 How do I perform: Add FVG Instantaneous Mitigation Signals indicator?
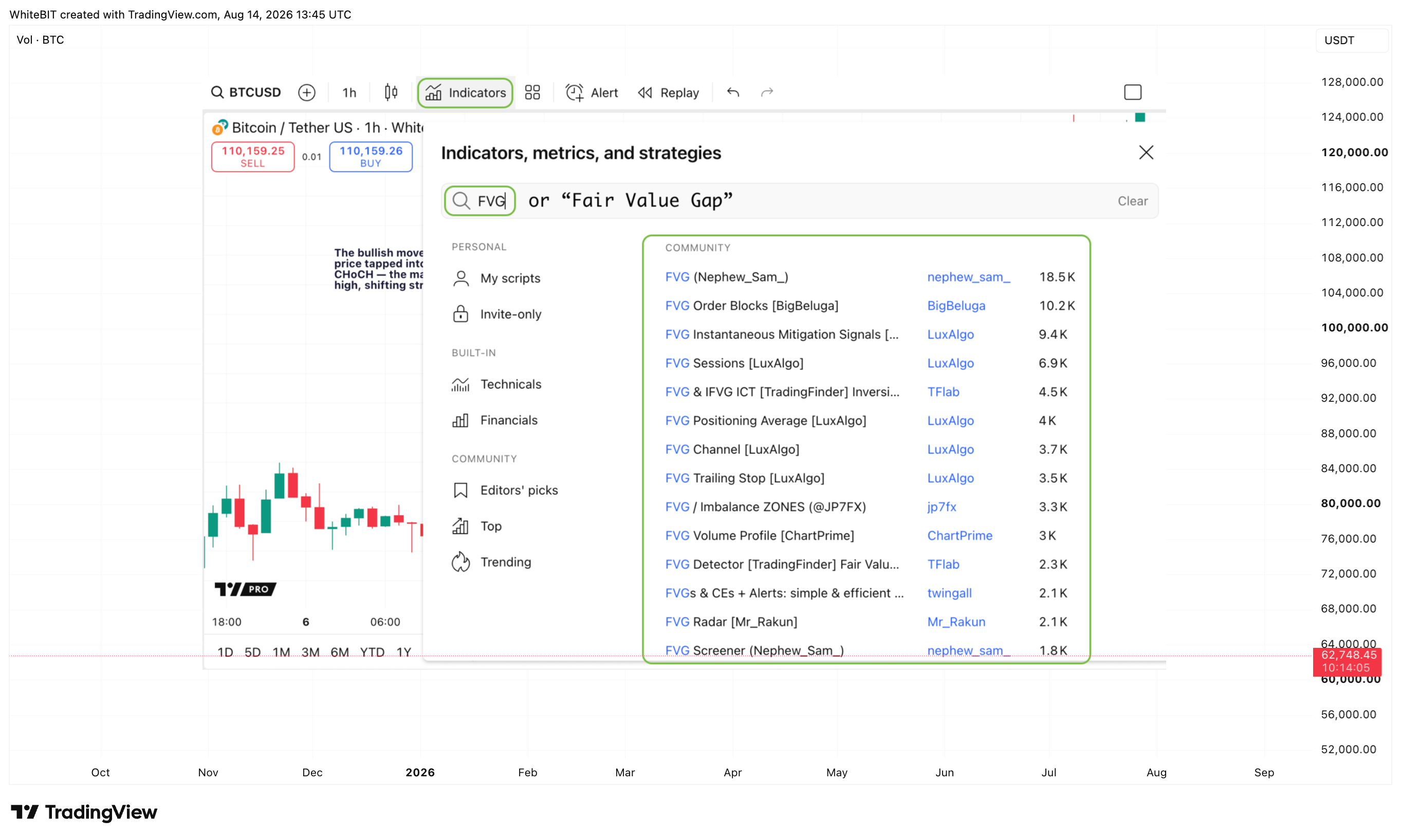tap(782, 334)
